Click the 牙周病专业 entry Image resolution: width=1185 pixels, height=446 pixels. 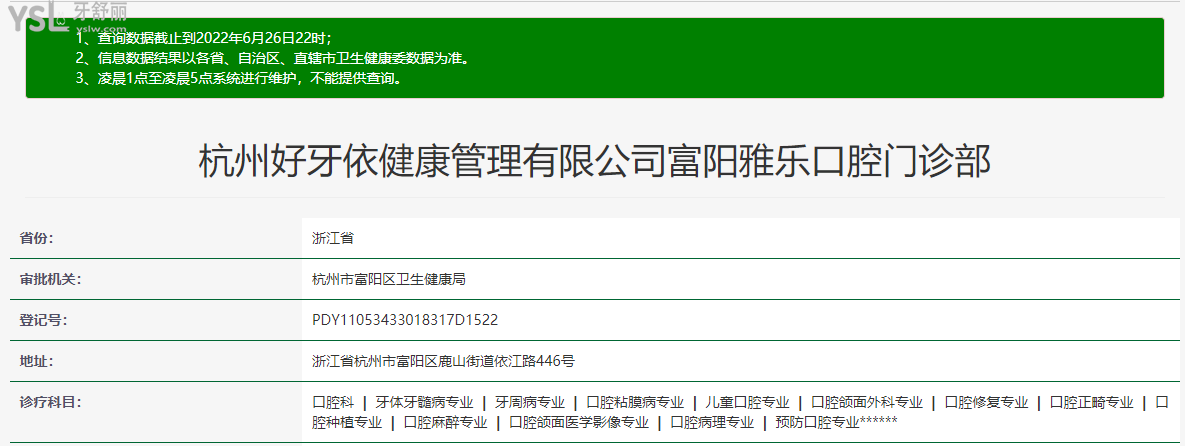tap(530, 402)
